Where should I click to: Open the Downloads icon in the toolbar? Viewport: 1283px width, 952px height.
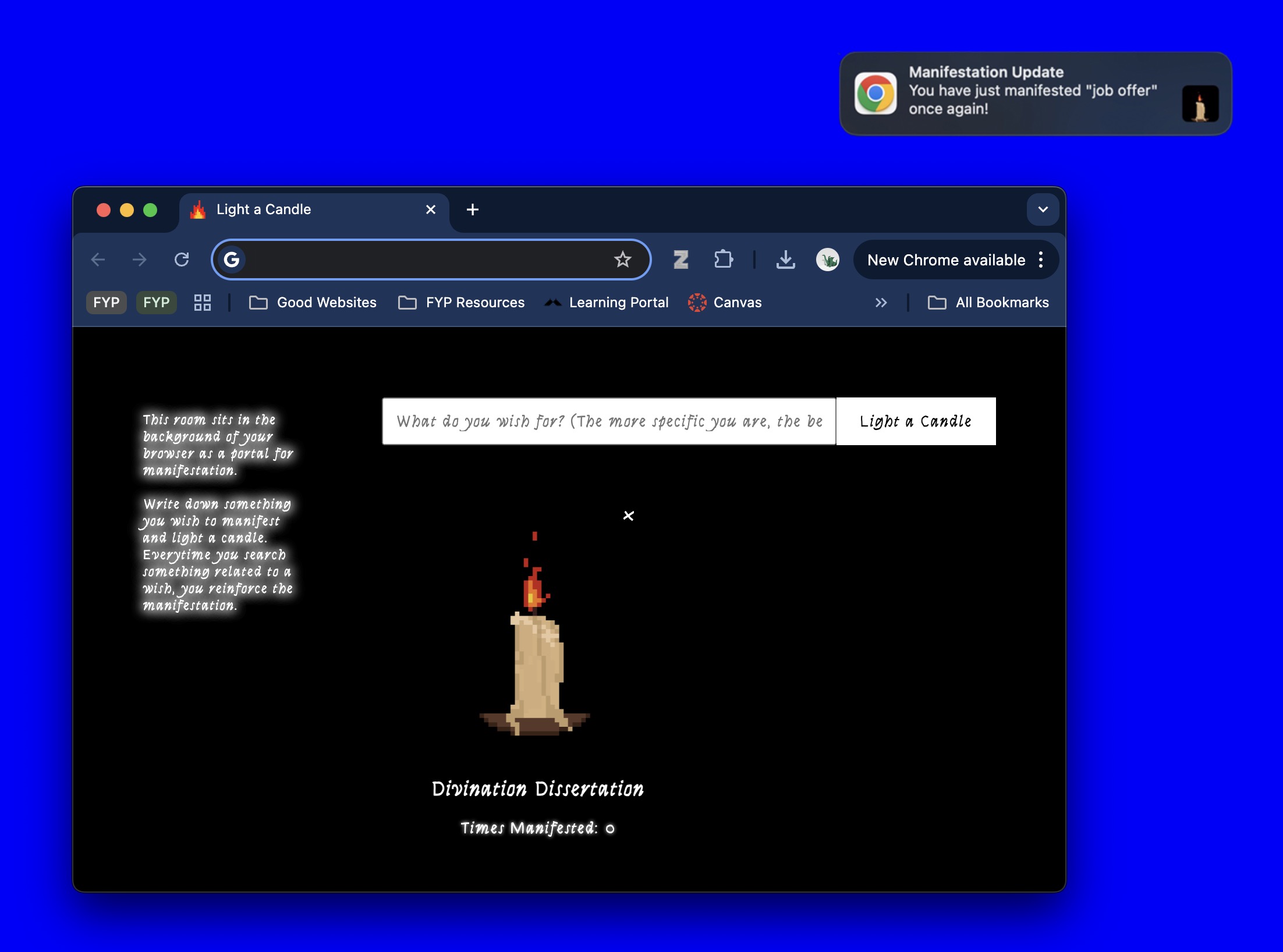tap(785, 260)
